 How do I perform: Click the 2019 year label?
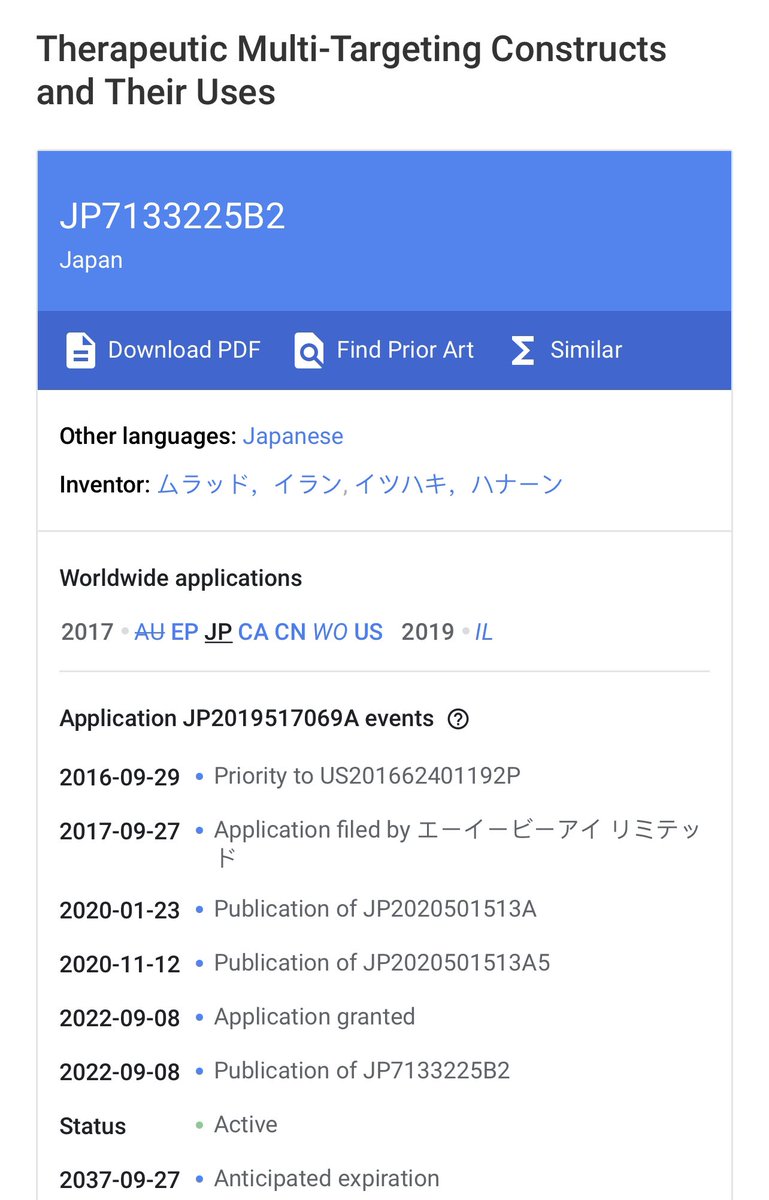[x=427, y=632]
